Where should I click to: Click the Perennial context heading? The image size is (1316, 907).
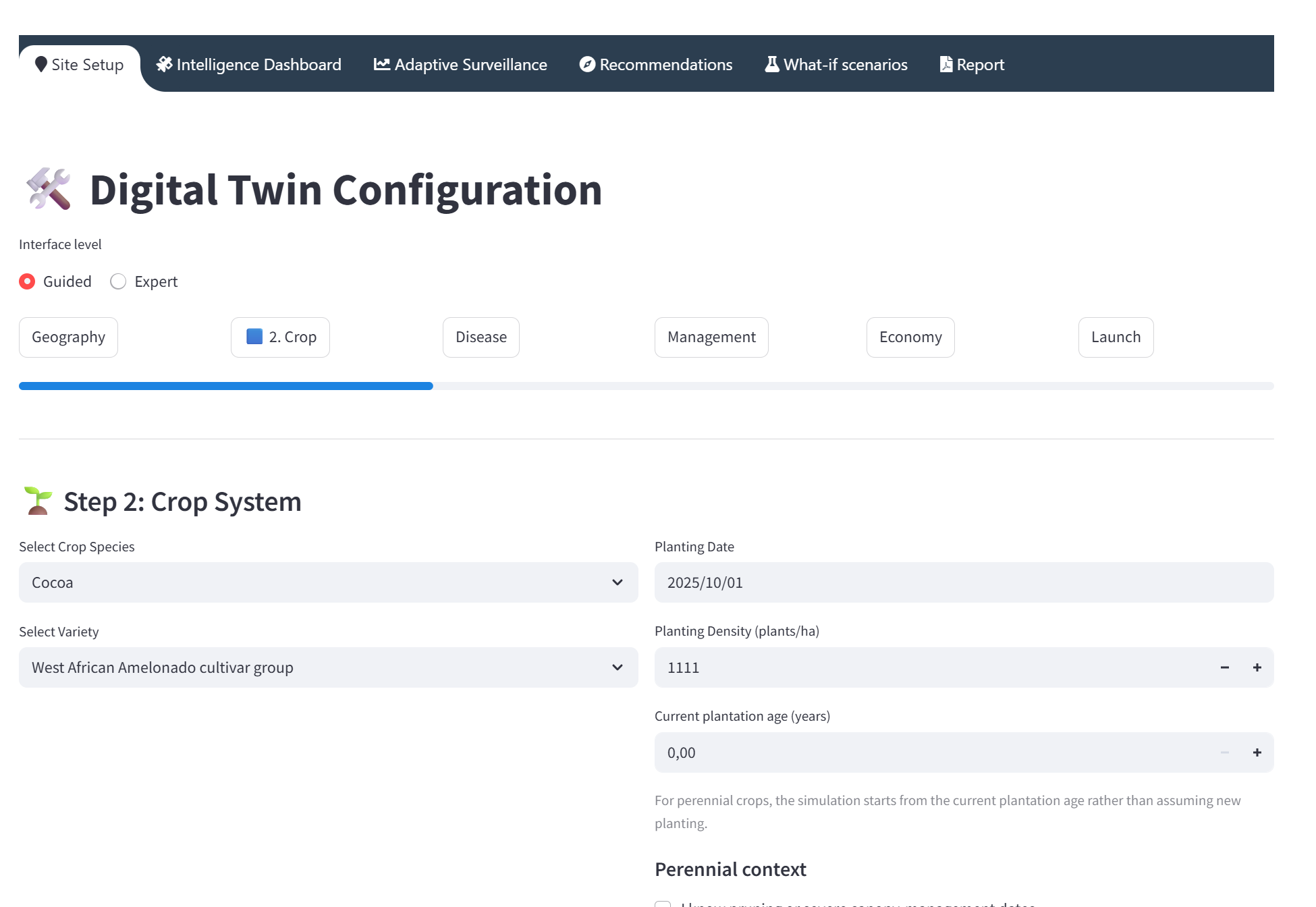pos(730,869)
